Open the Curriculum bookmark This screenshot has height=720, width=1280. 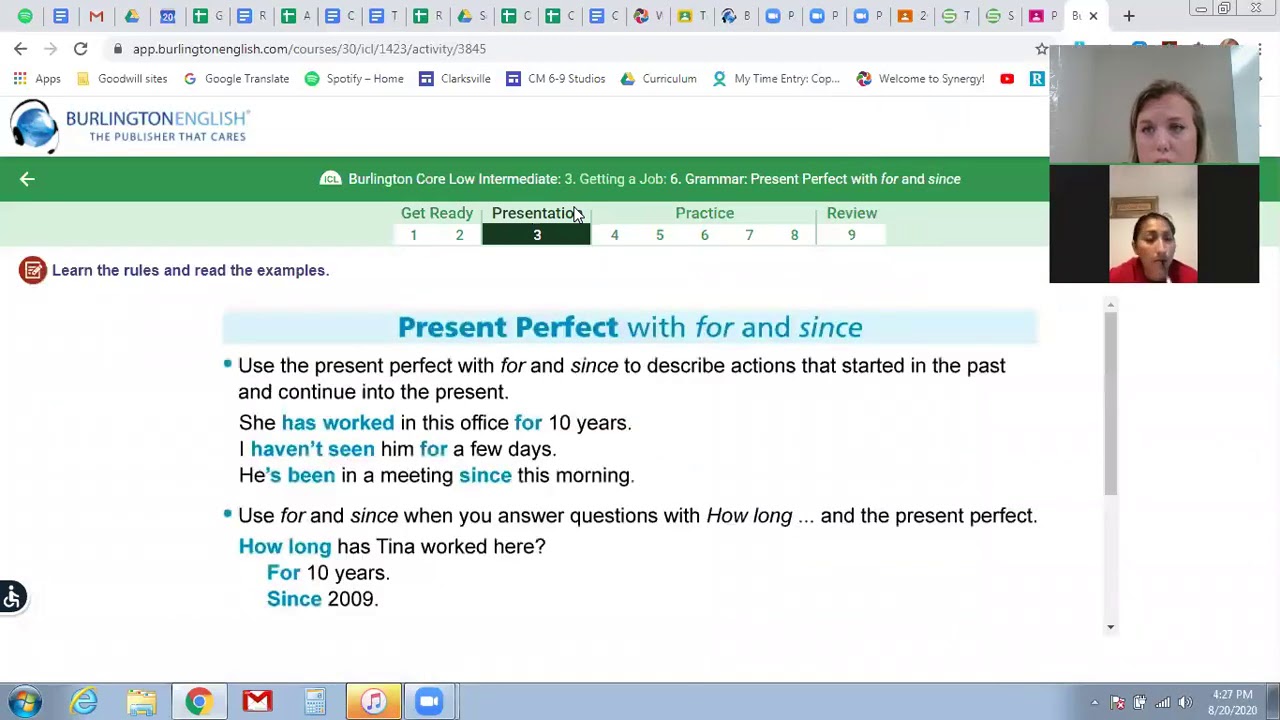coord(658,78)
